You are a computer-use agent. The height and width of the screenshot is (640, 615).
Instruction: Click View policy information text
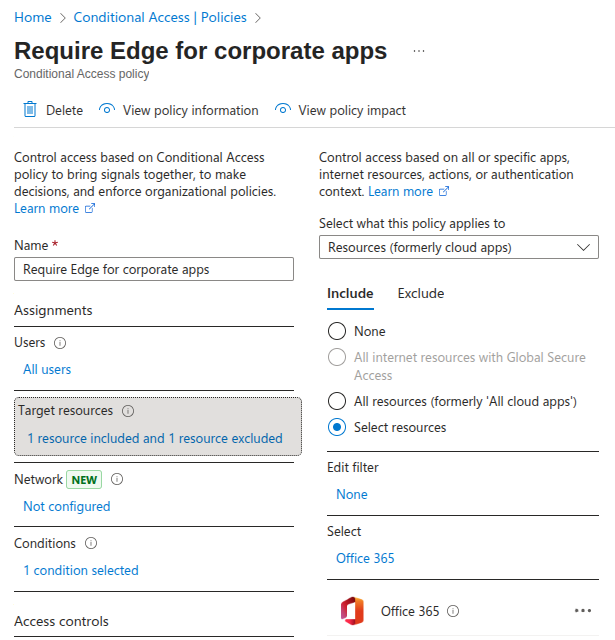(x=191, y=111)
